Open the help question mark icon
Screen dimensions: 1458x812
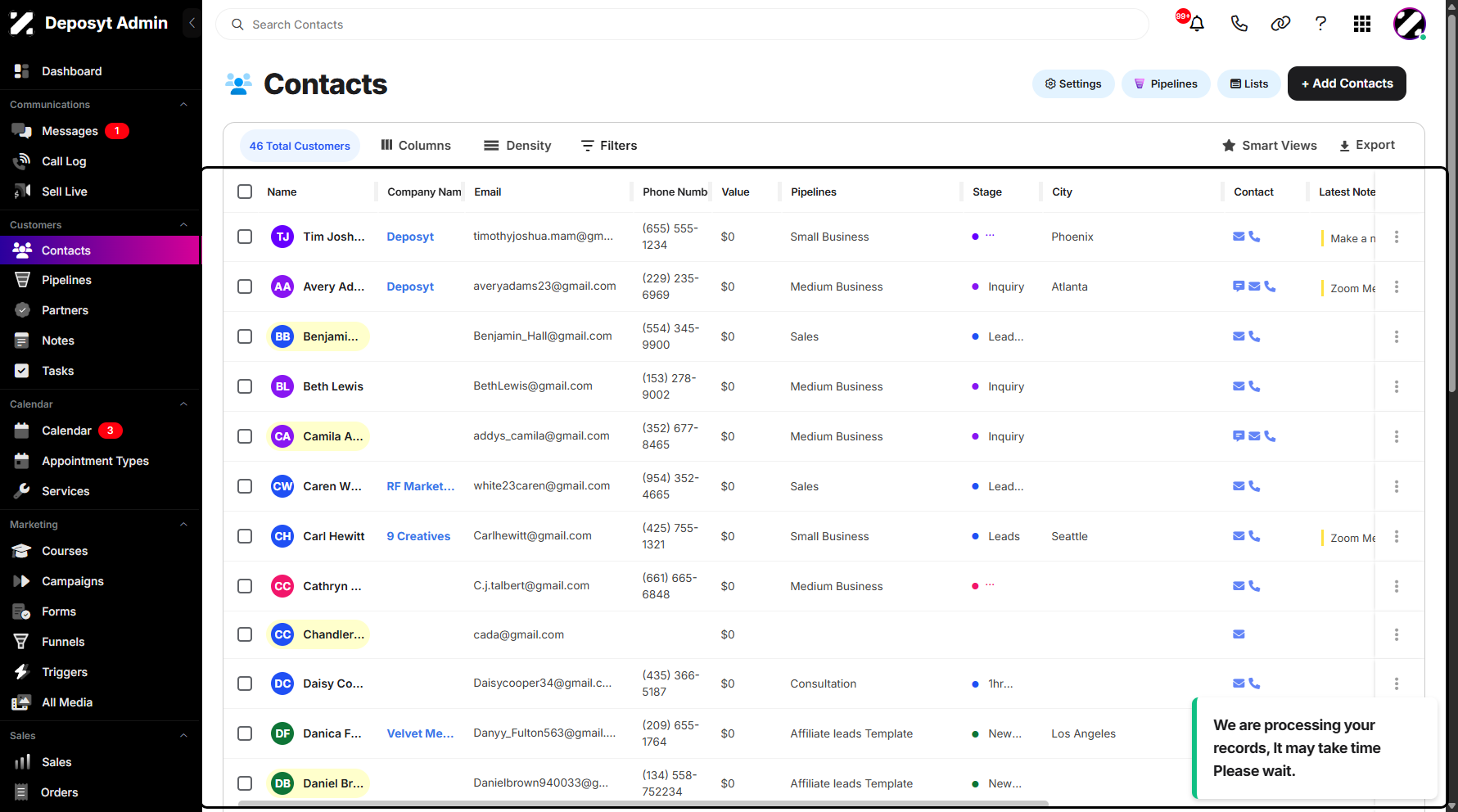click(x=1320, y=24)
